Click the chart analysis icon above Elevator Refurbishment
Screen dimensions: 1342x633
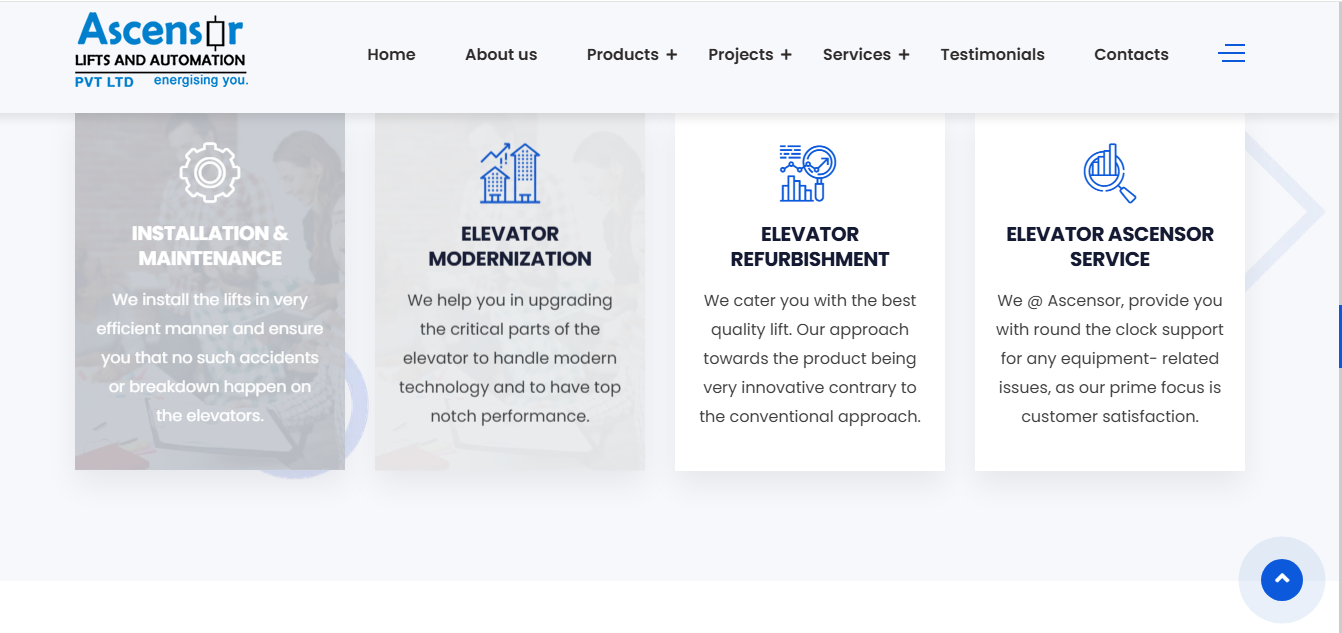point(808,173)
